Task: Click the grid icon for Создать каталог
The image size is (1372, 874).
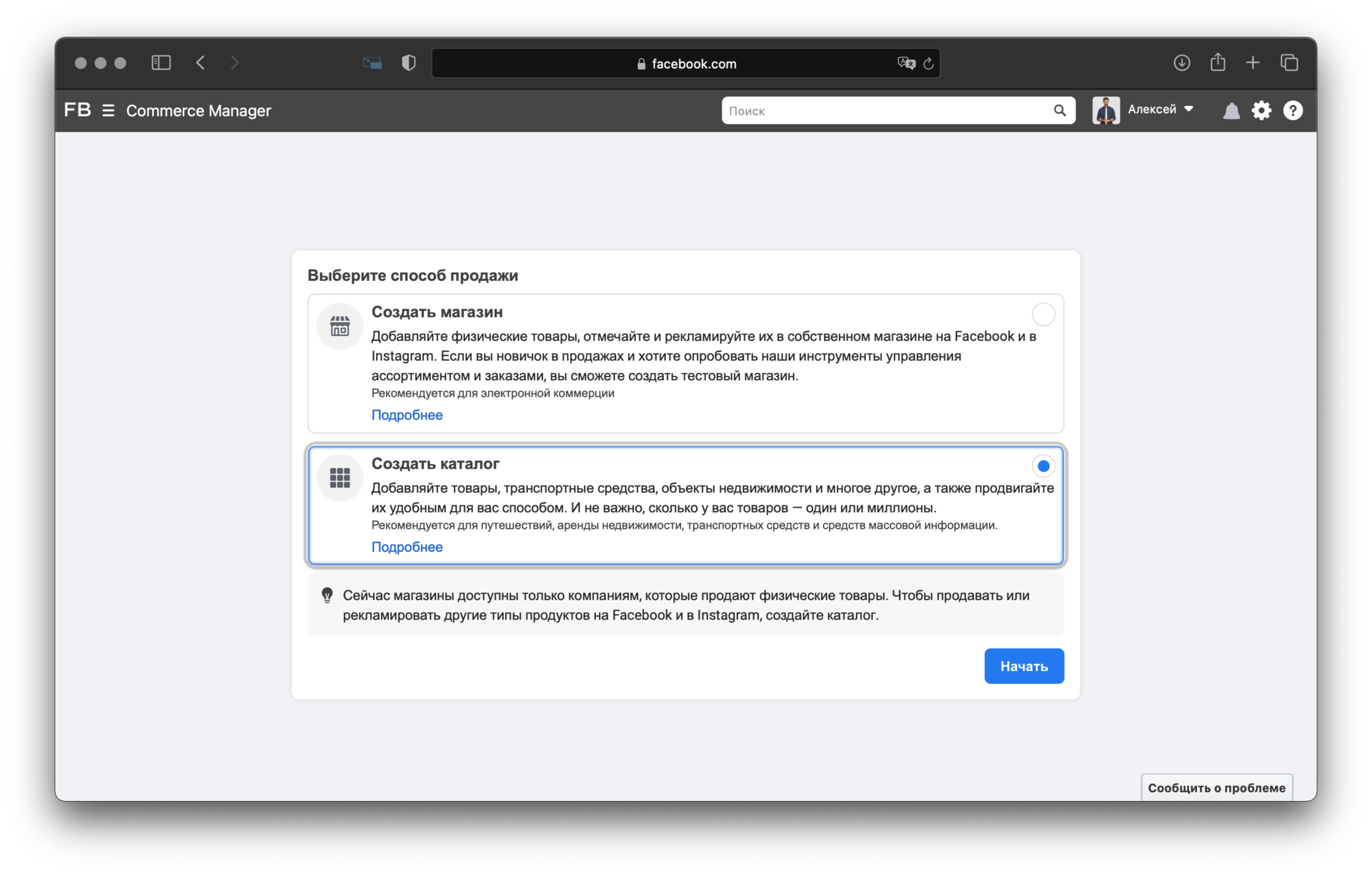Action: pyautogui.click(x=340, y=477)
